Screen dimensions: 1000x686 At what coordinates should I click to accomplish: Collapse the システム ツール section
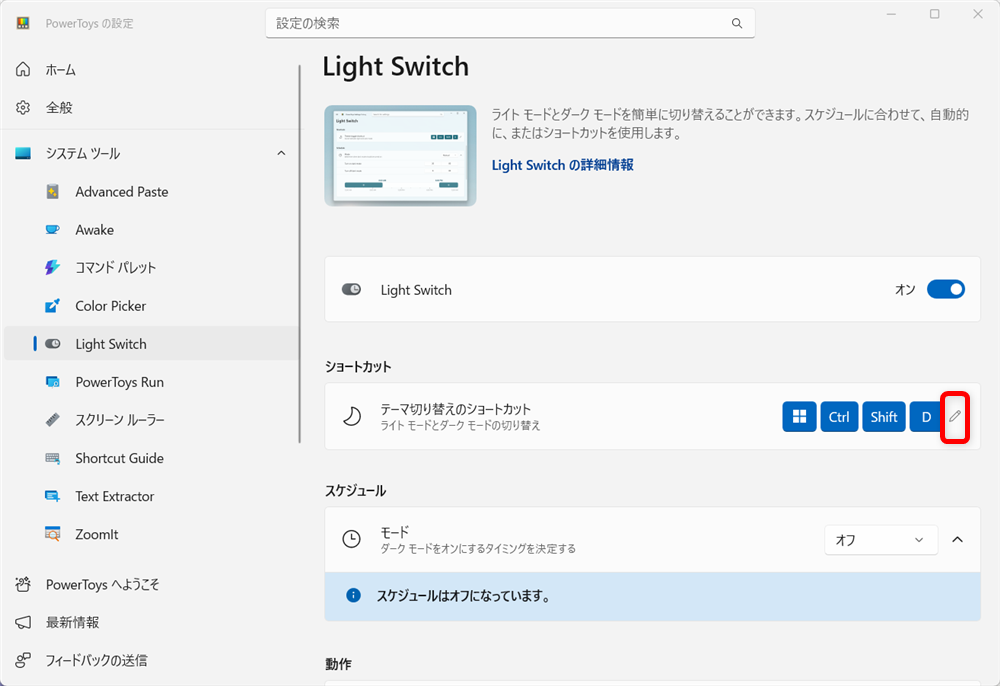pyautogui.click(x=281, y=153)
